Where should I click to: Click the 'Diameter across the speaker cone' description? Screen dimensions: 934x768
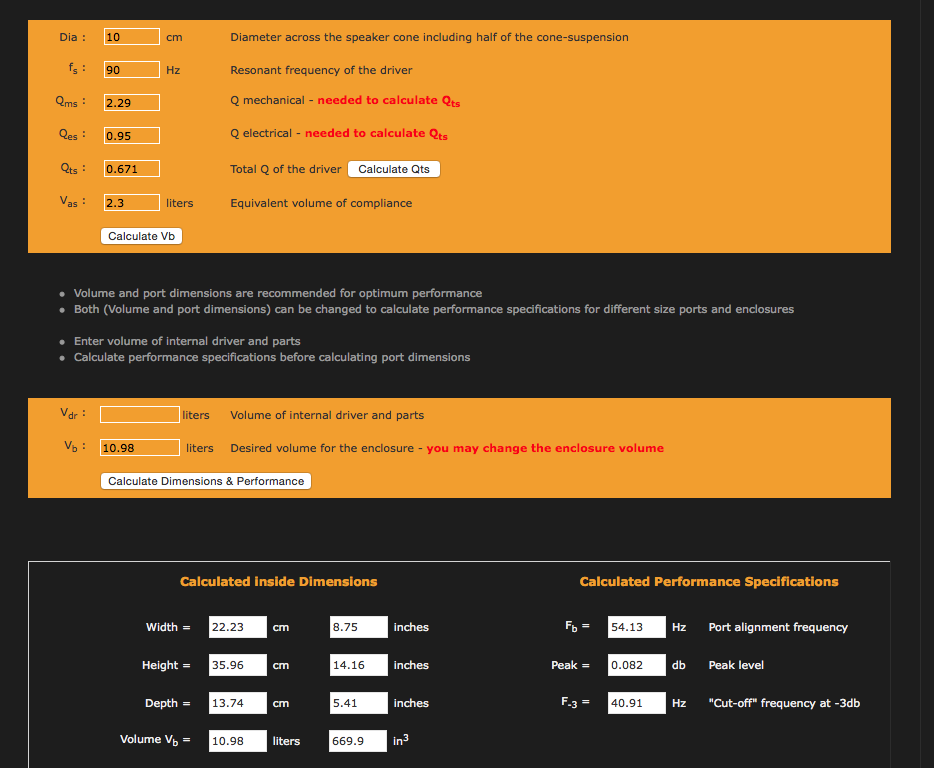[429, 37]
